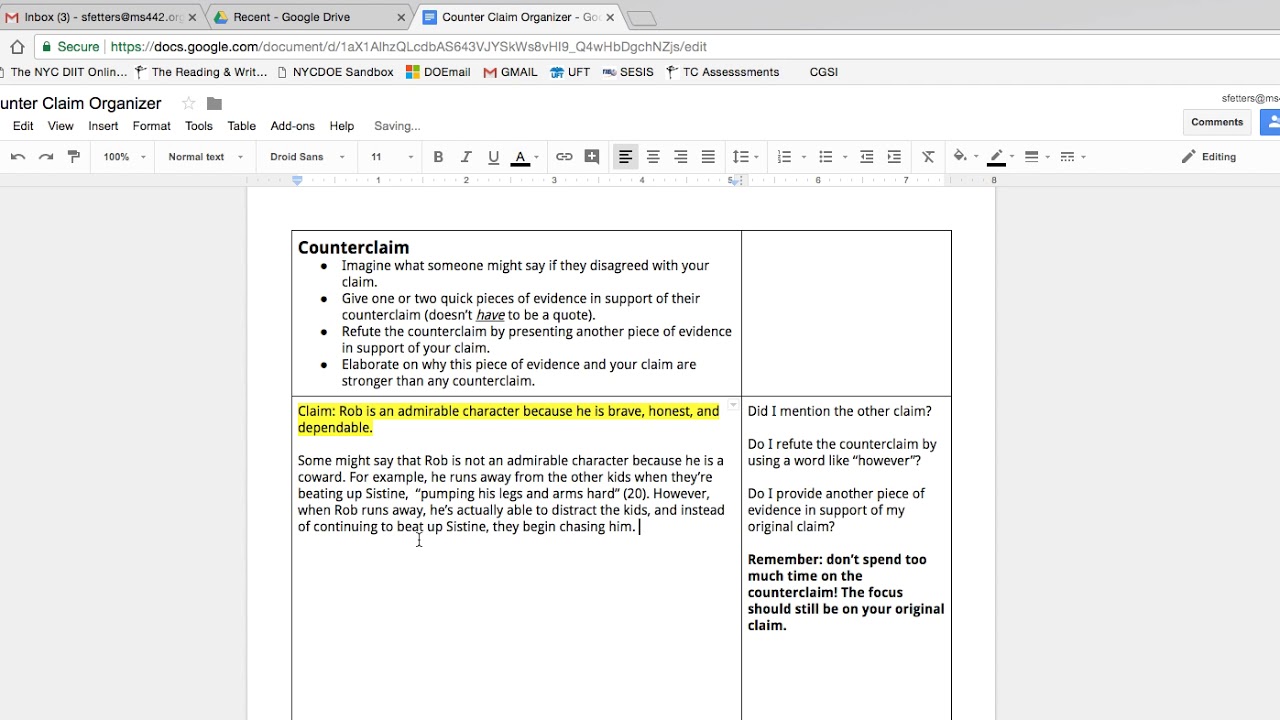This screenshot has width=1280, height=720.
Task: Open the View menu
Action: tap(61, 126)
